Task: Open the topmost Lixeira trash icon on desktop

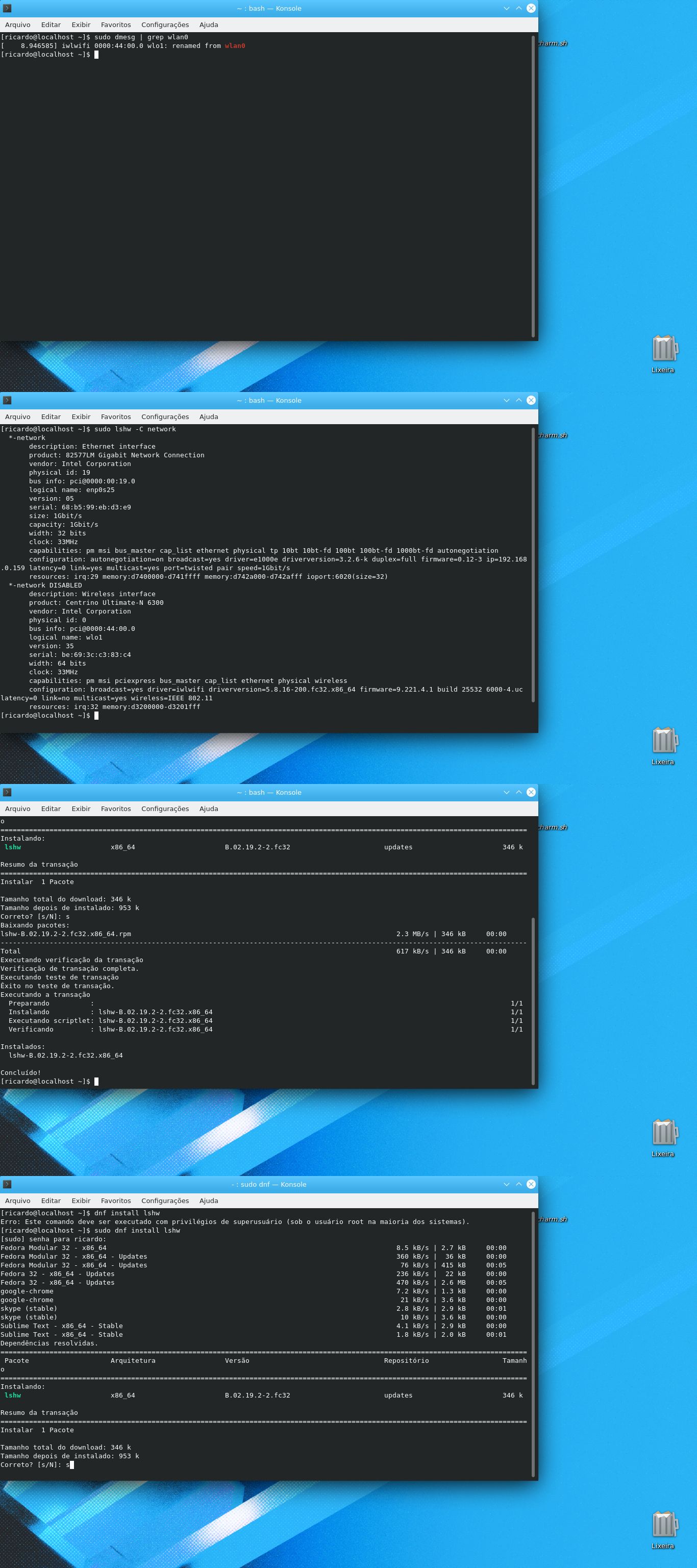Action: click(663, 350)
